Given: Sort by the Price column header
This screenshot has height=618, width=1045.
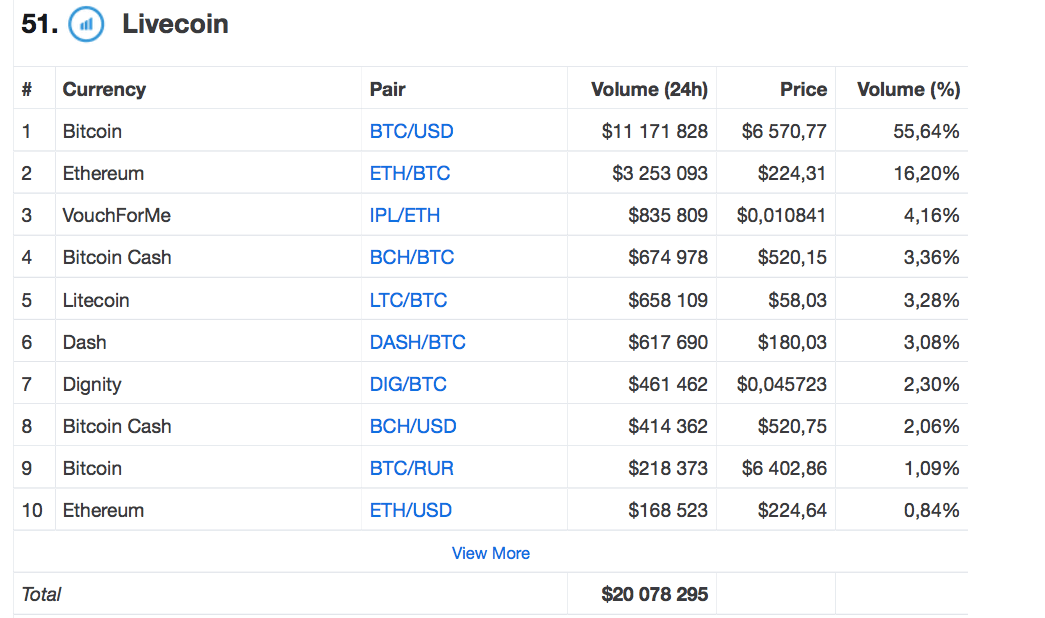Looking at the screenshot, I should (803, 89).
